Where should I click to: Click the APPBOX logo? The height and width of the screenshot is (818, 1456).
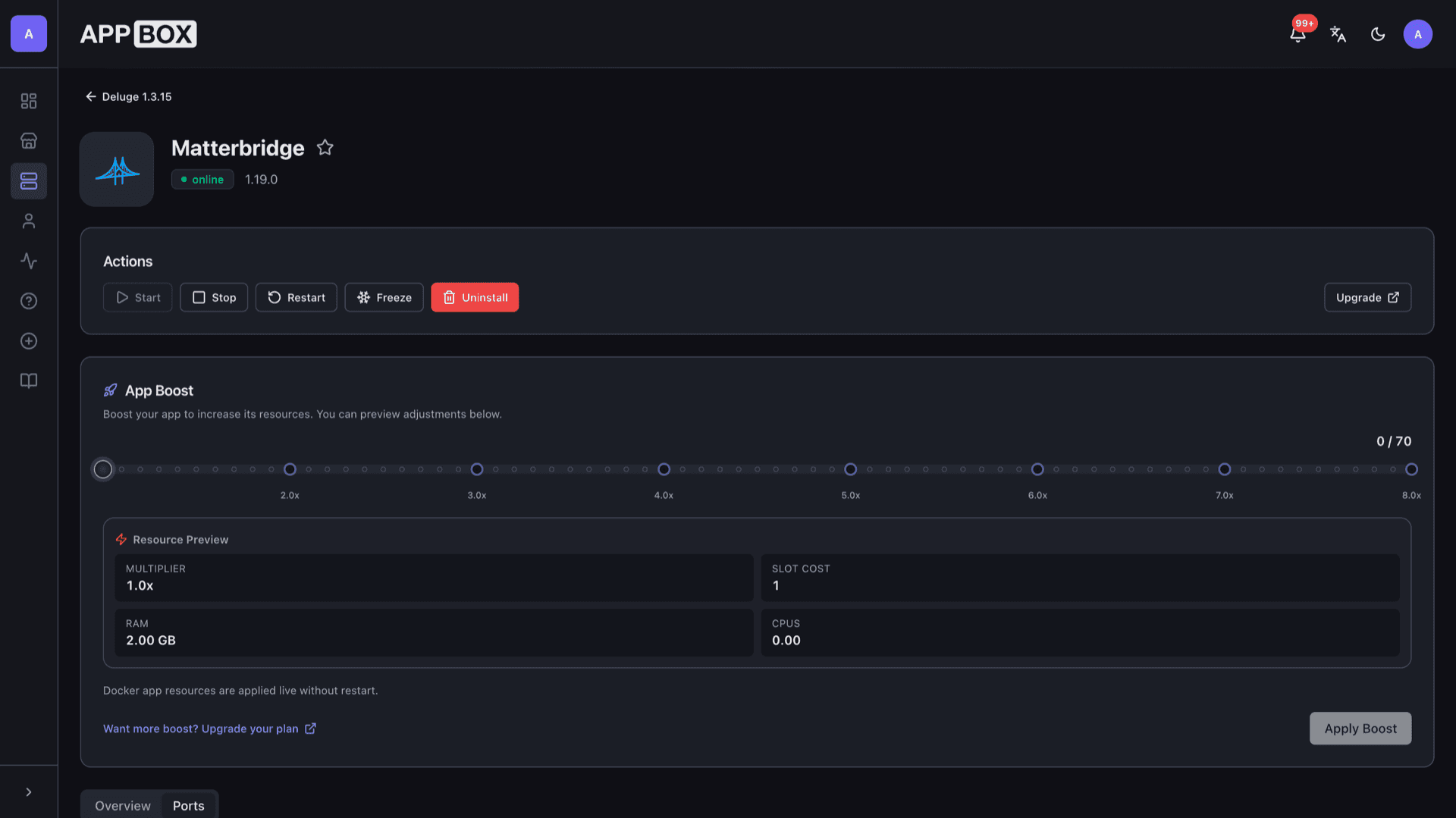point(138,34)
